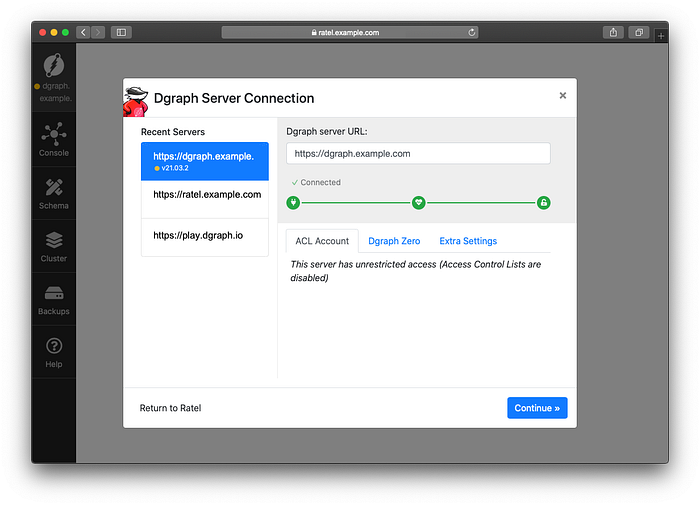Open the Safari share menu

point(613,32)
